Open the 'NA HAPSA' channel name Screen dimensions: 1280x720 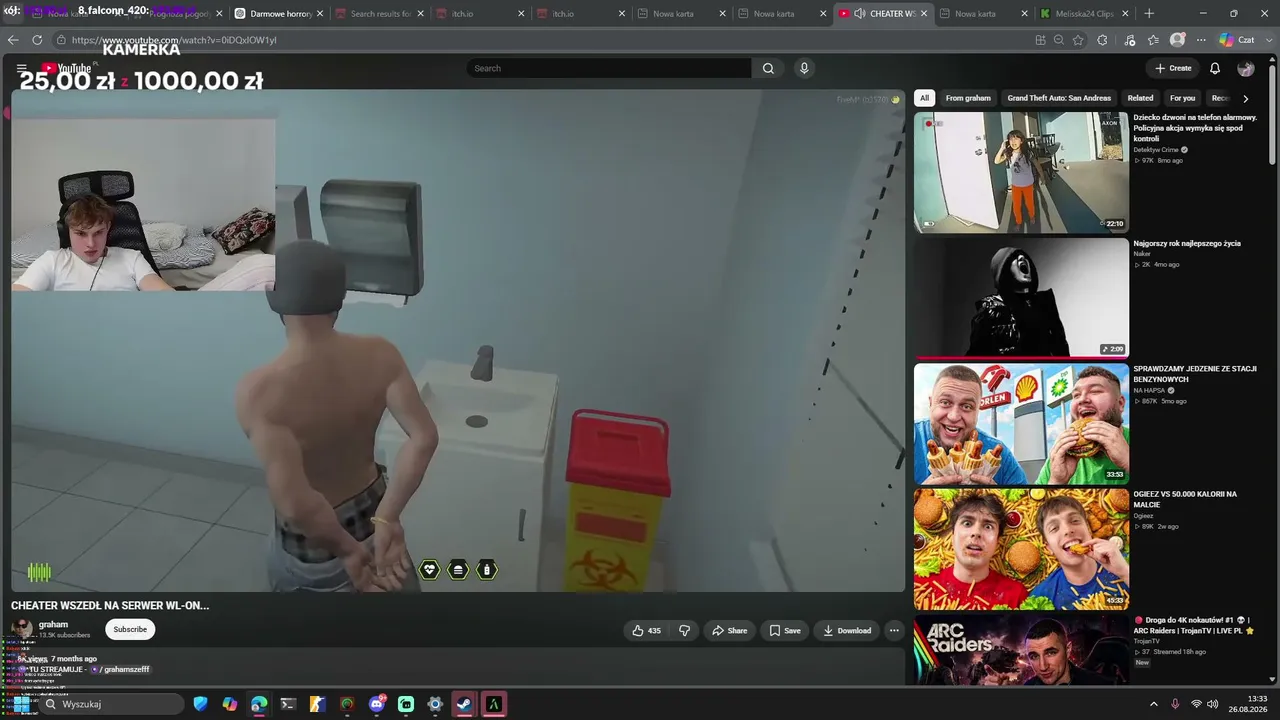1149,390
